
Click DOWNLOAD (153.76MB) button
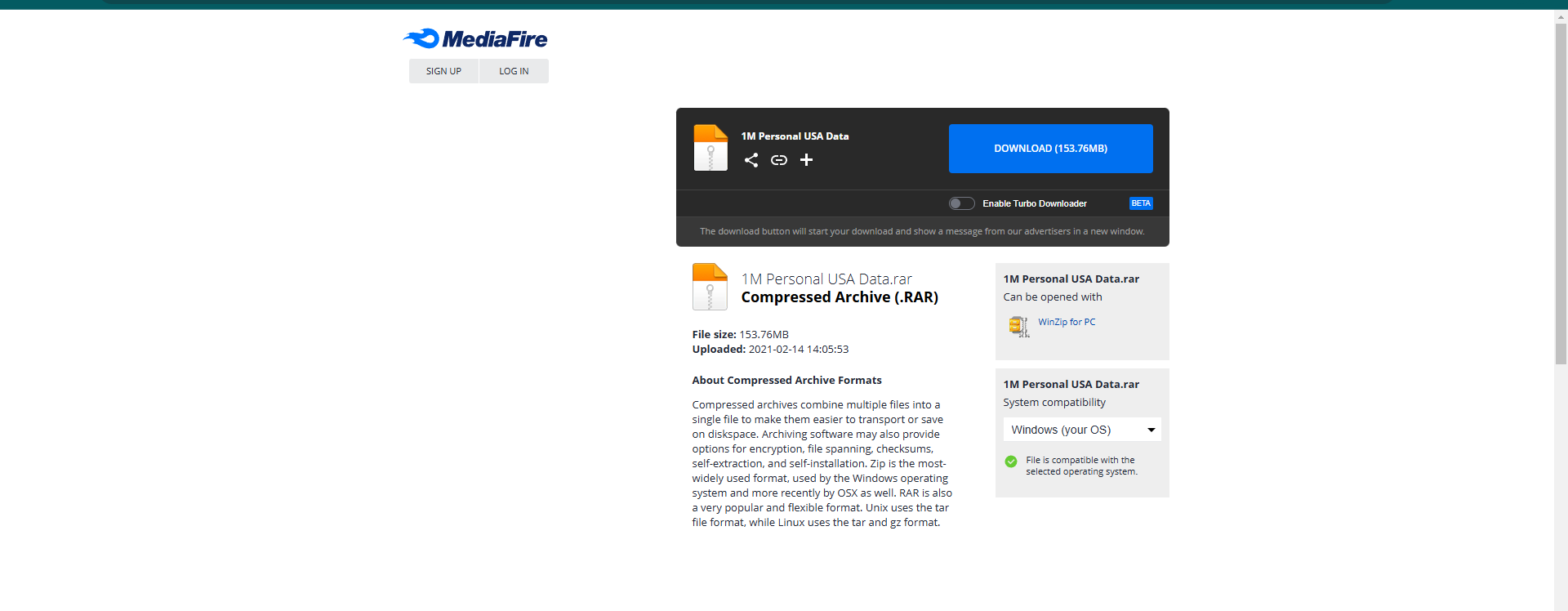click(x=1051, y=149)
